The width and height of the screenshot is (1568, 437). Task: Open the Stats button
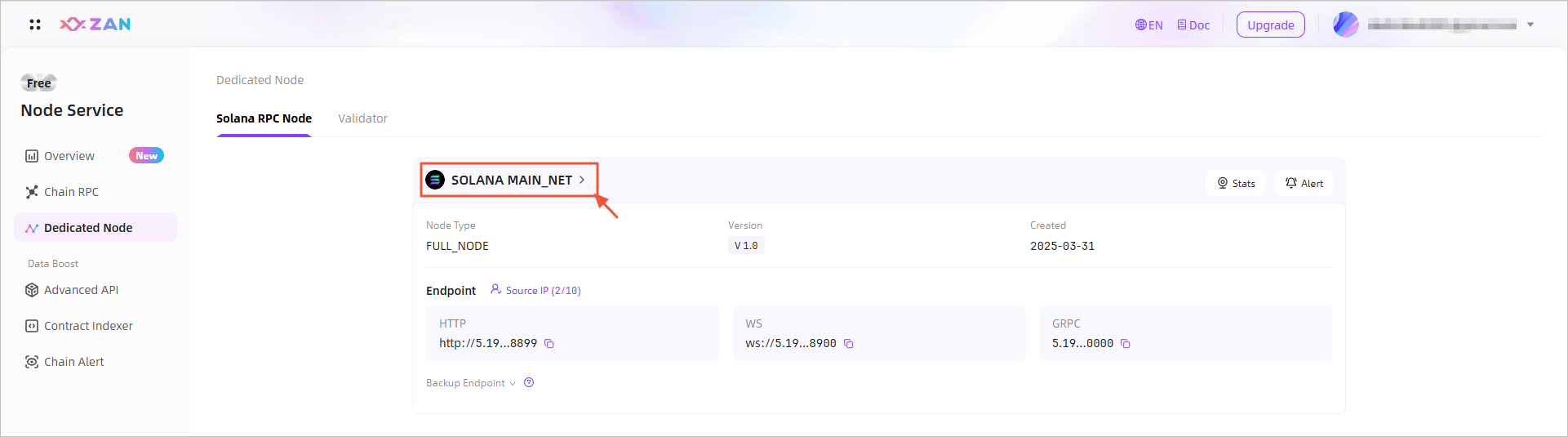point(1236,183)
